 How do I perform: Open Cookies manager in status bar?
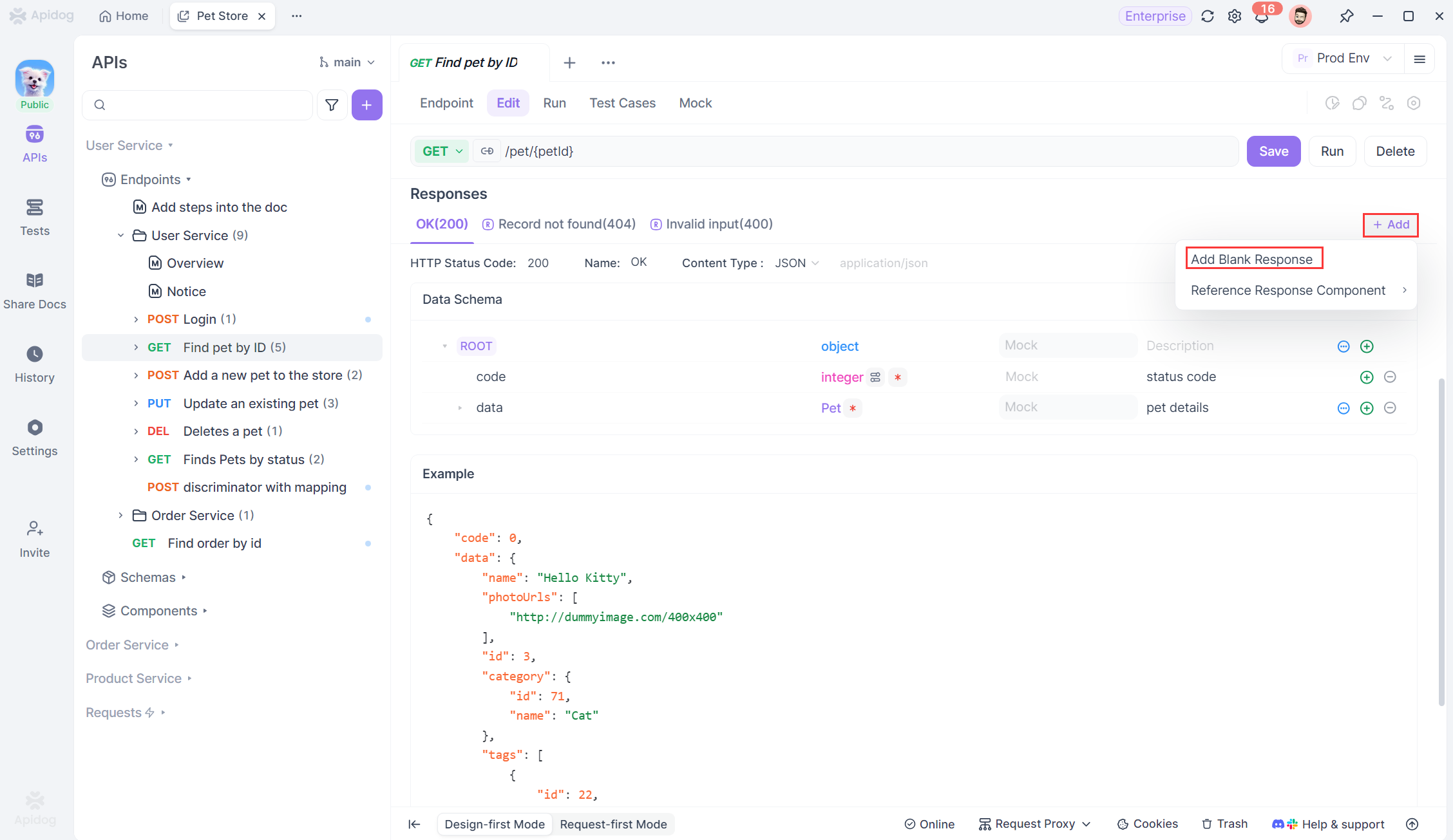(1147, 825)
